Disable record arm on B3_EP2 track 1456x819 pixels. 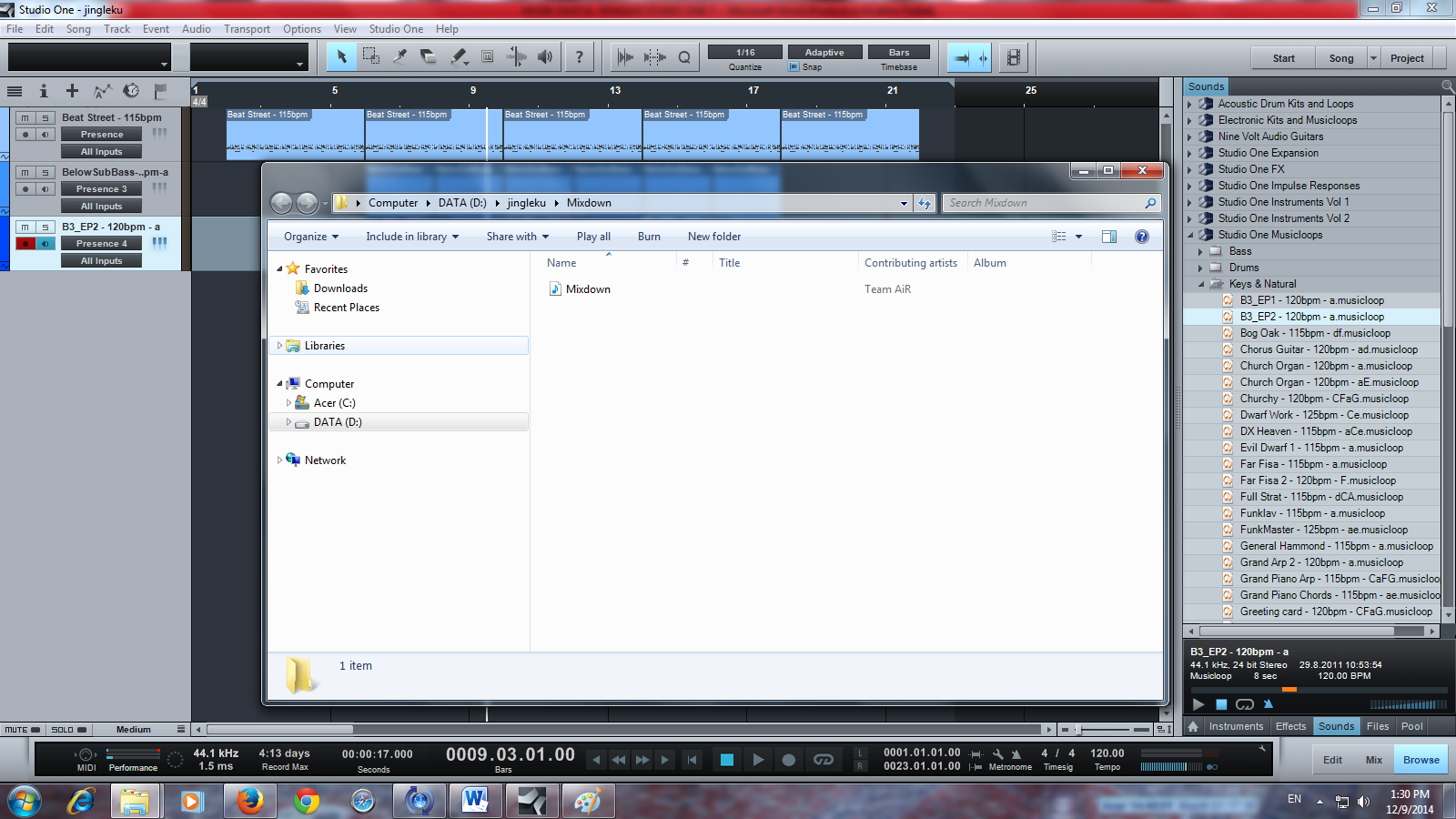[x=25, y=244]
